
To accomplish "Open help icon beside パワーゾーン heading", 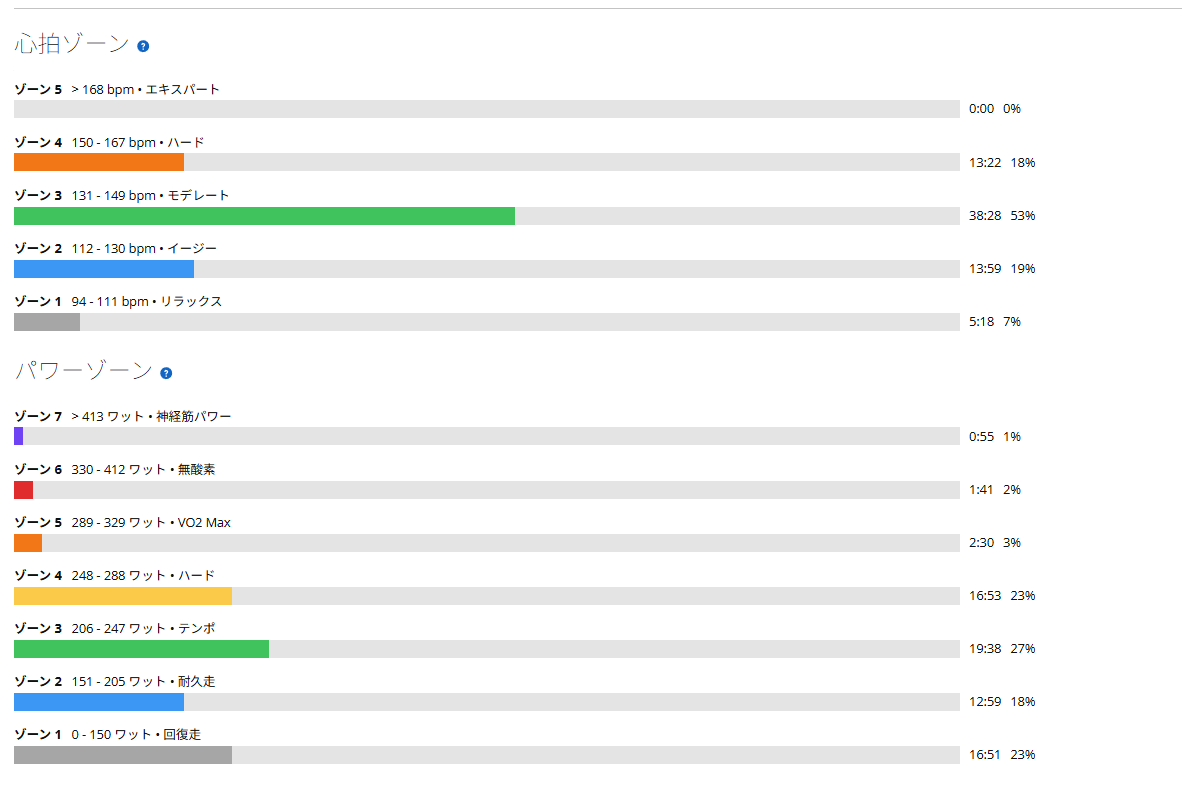I will pos(167,373).
